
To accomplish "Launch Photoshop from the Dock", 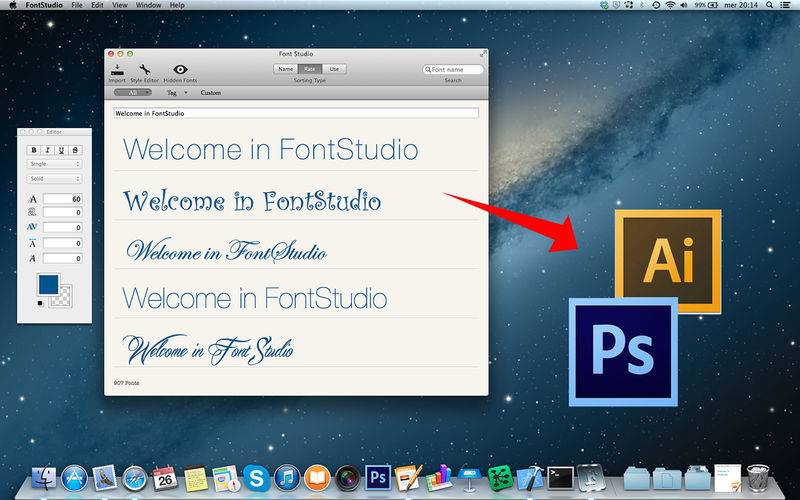I will click(x=378, y=478).
